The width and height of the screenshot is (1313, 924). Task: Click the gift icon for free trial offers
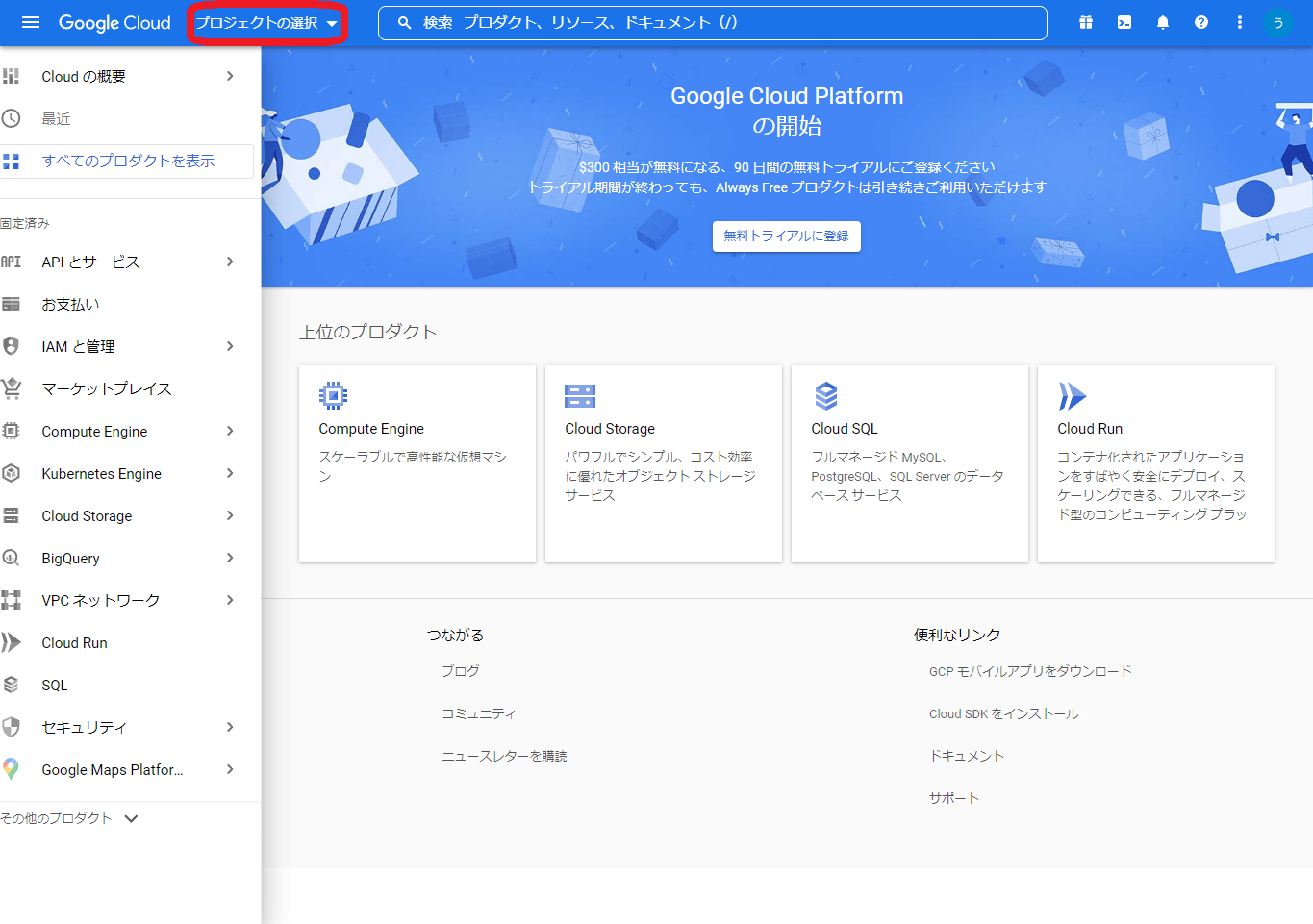point(1085,22)
